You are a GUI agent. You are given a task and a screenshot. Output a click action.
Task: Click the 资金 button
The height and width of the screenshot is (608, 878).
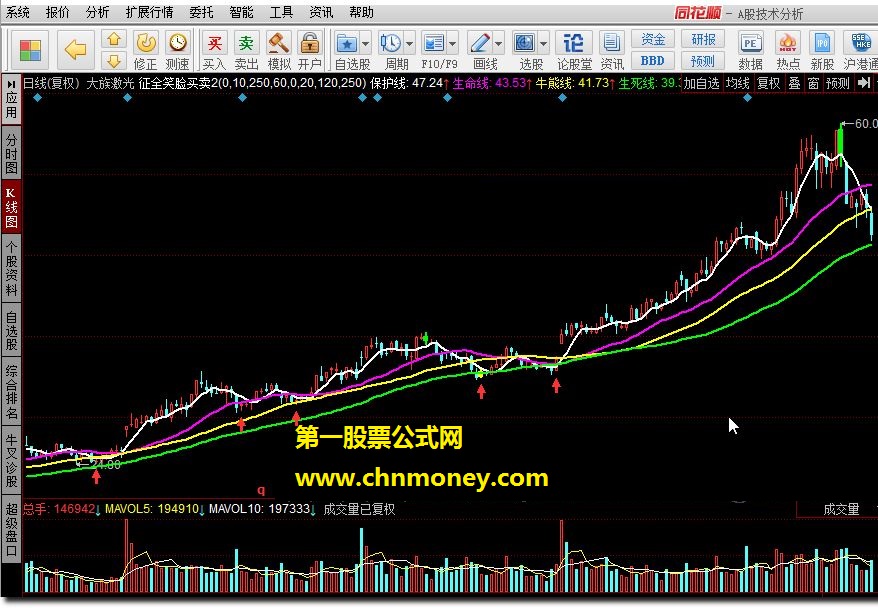click(x=653, y=39)
